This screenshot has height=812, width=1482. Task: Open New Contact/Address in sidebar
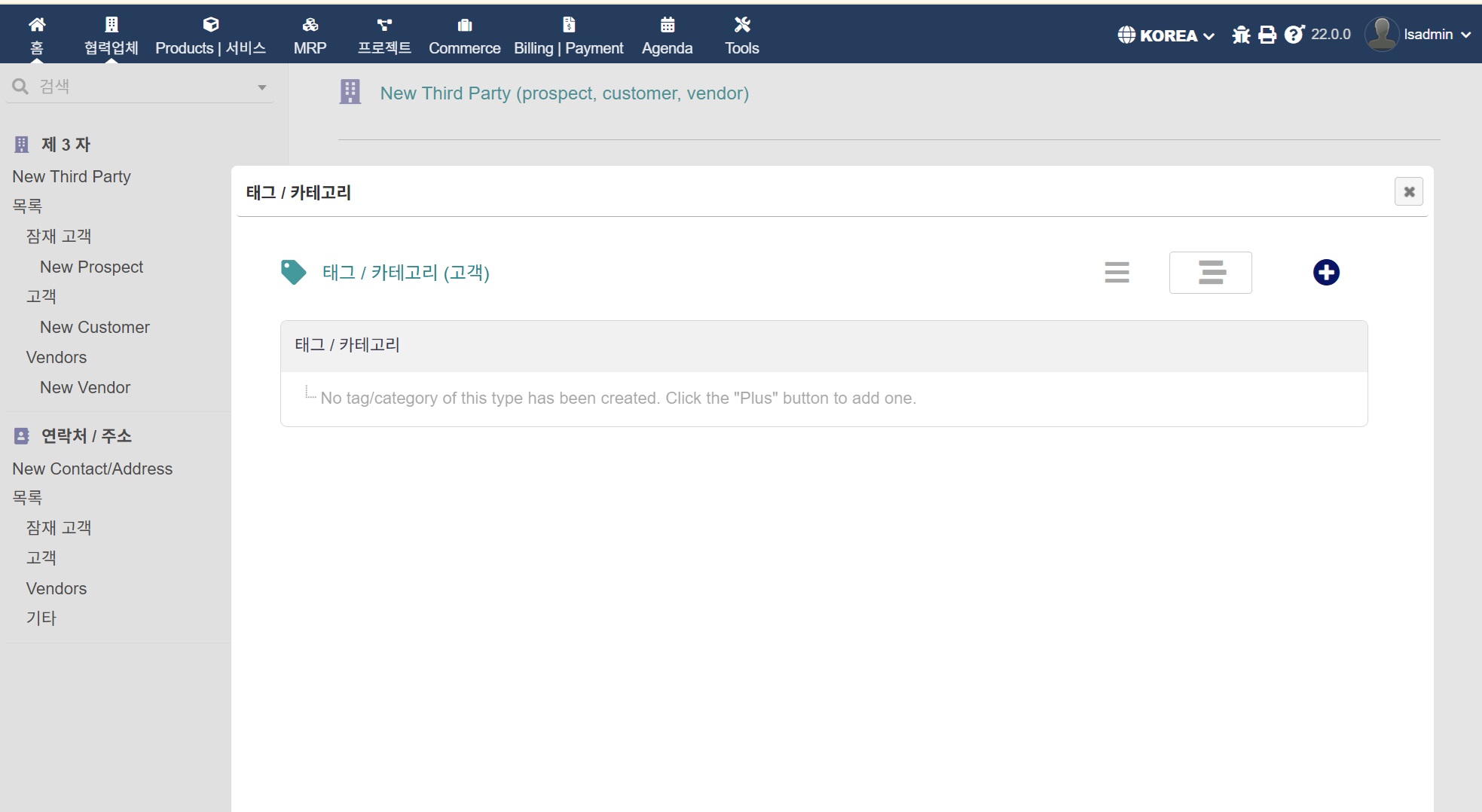[93, 469]
